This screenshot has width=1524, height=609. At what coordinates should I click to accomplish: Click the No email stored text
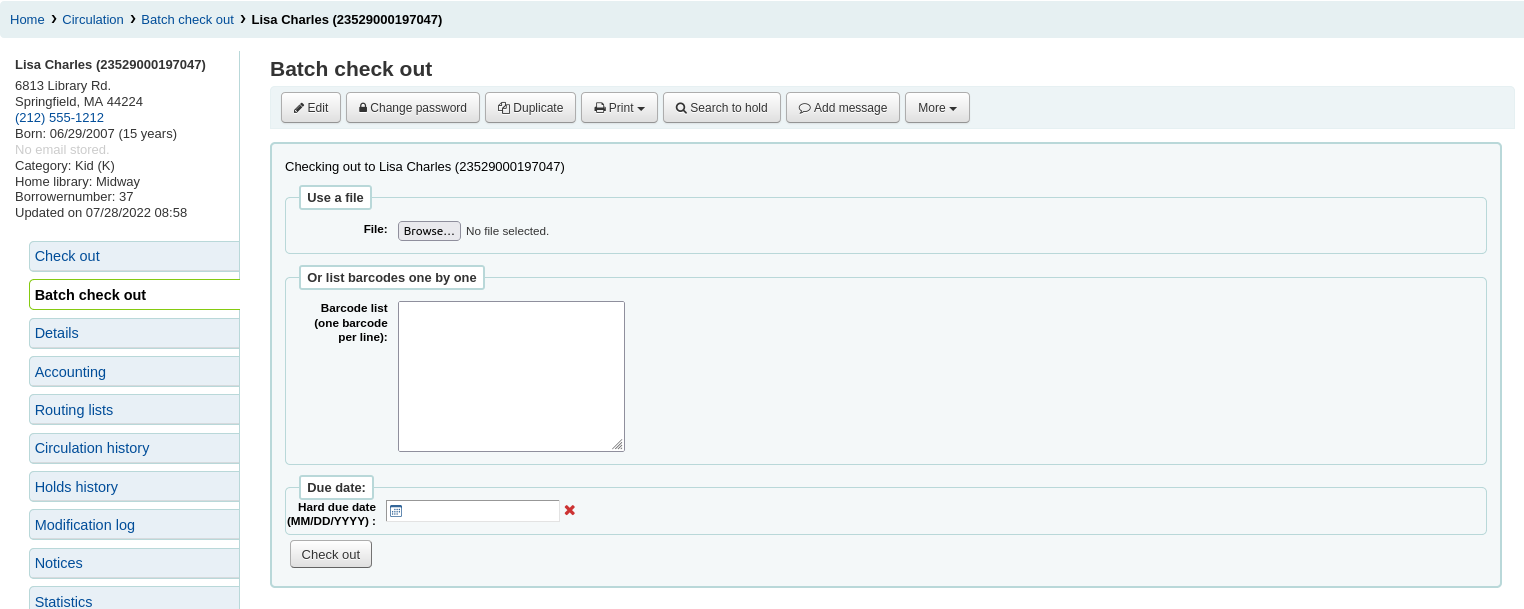tap(62, 149)
